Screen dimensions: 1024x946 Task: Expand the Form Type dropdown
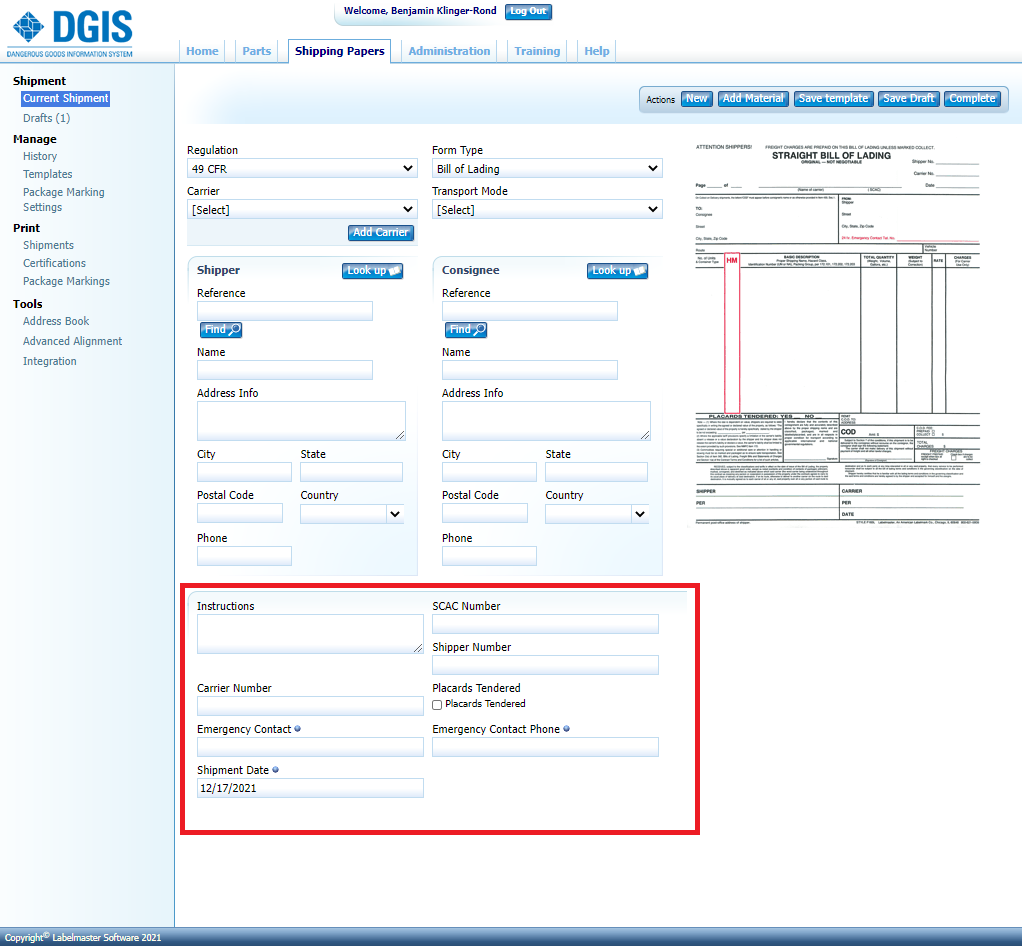pos(547,169)
